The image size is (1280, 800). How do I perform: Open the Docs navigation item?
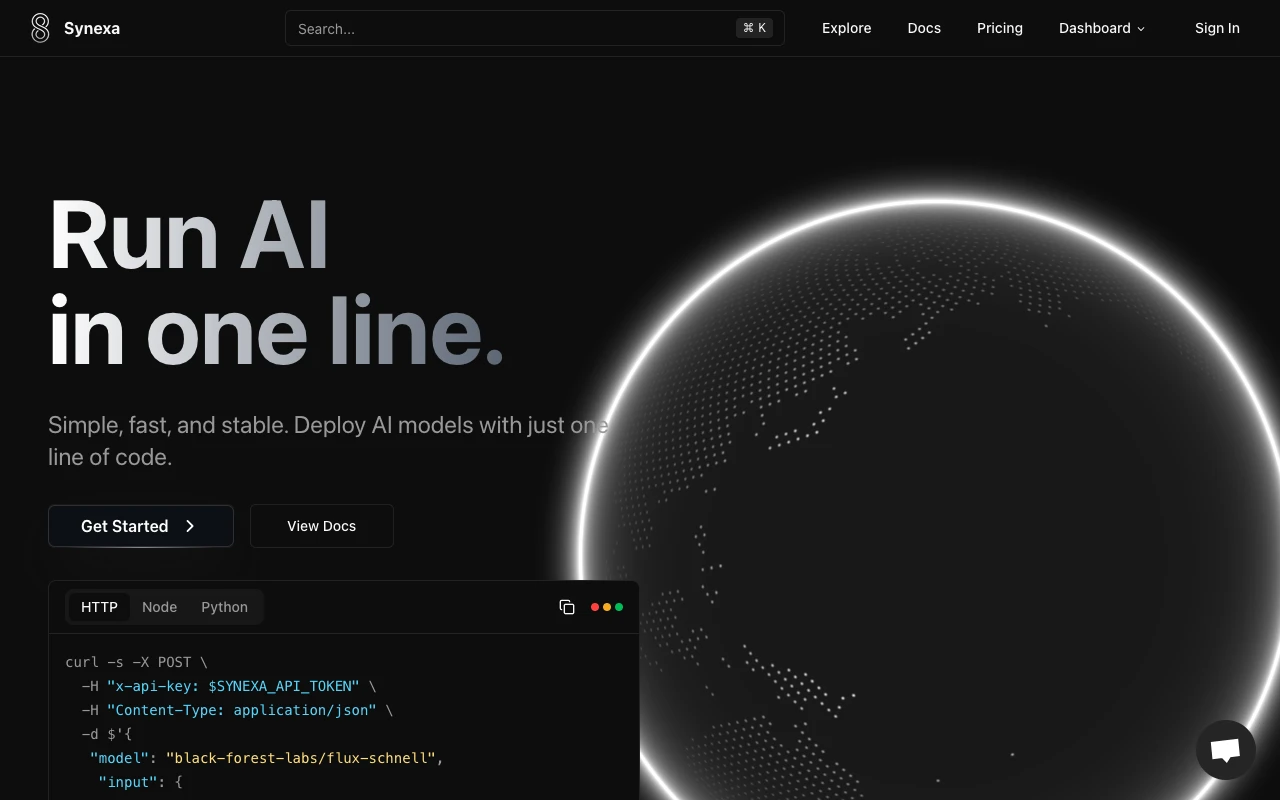coord(923,28)
